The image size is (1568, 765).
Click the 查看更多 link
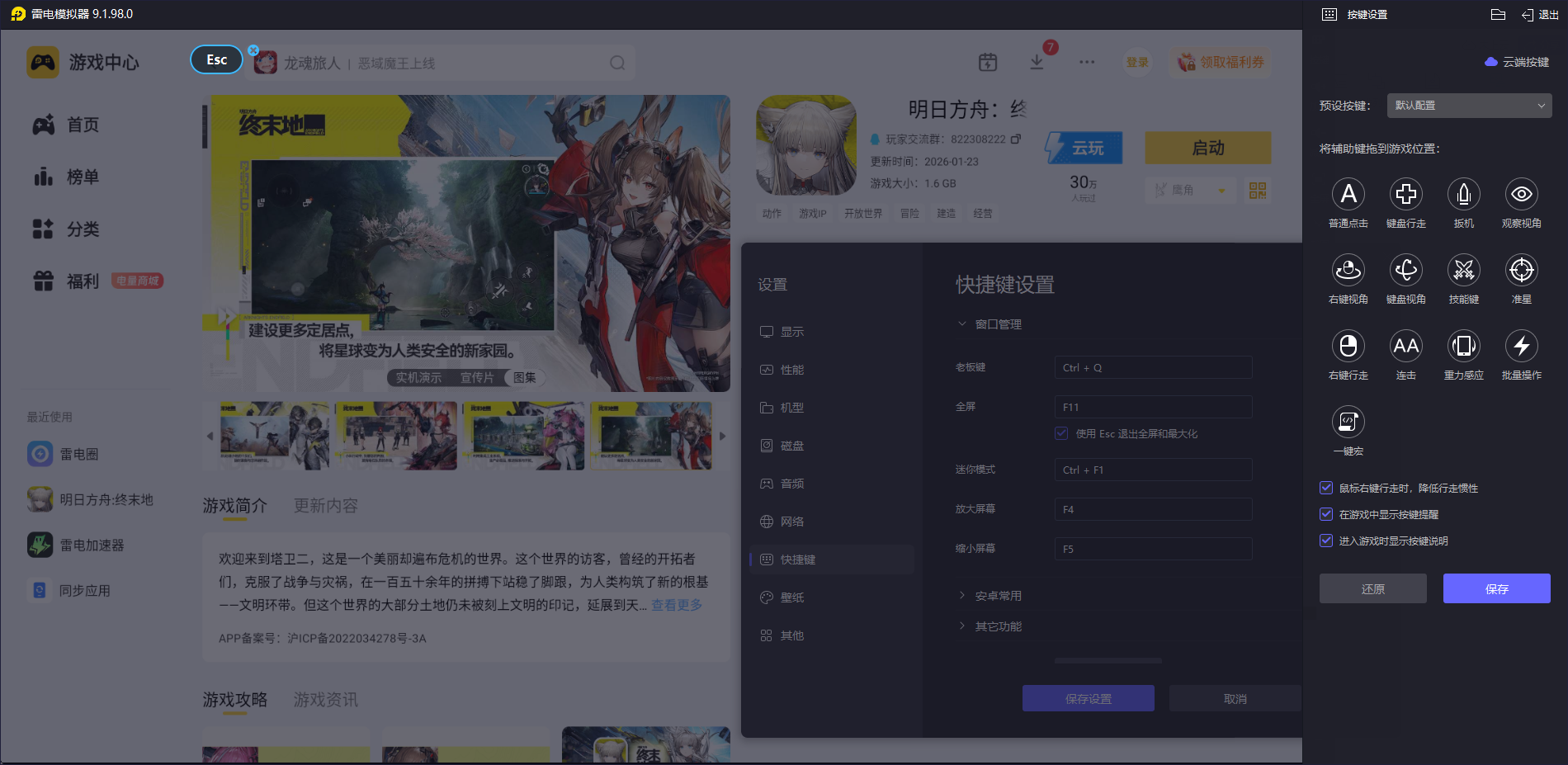(677, 605)
